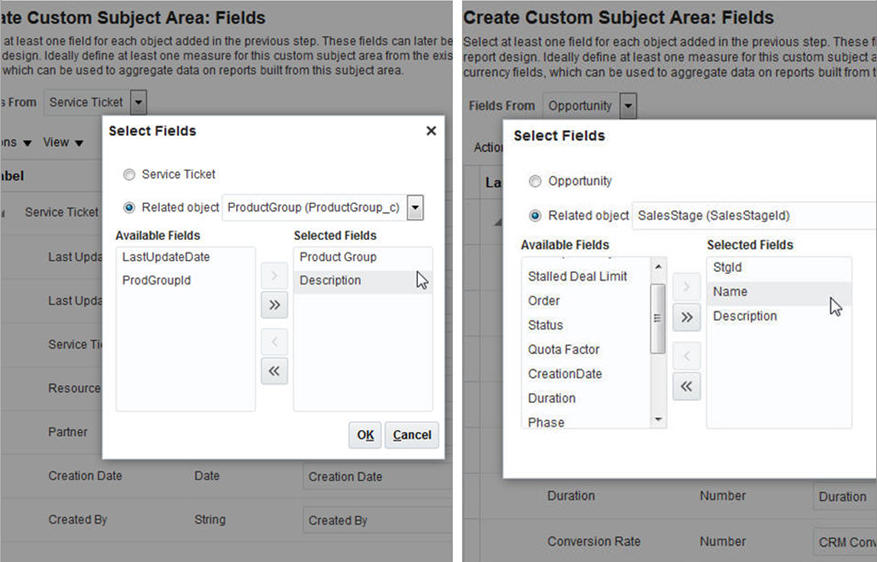877x562 pixels.
Task: Click the Available Fields scrollbar thumb
Action: [x=658, y=318]
